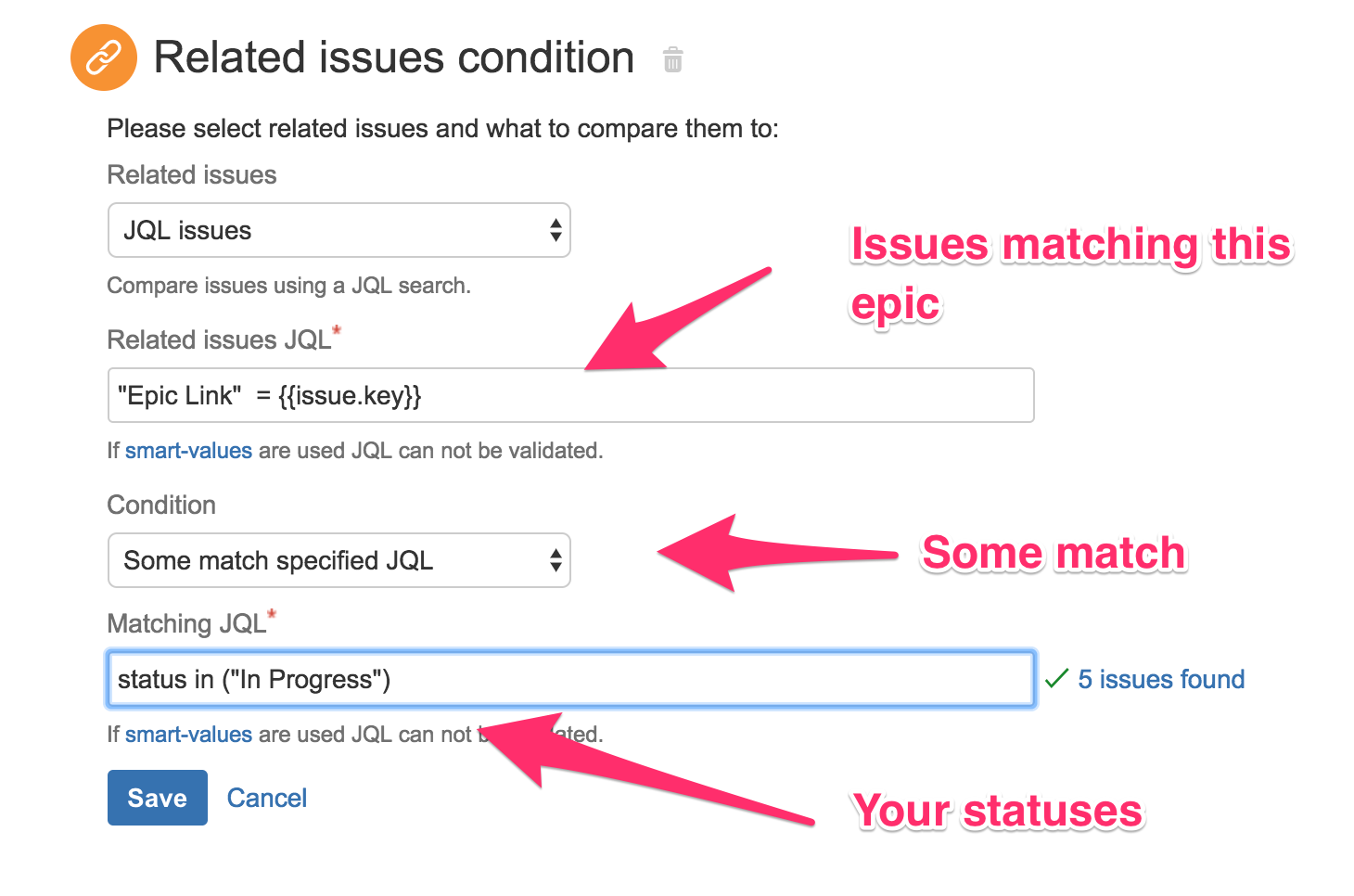Click the green checkmark validation icon
The height and width of the screenshot is (896, 1354).
click(1056, 679)
